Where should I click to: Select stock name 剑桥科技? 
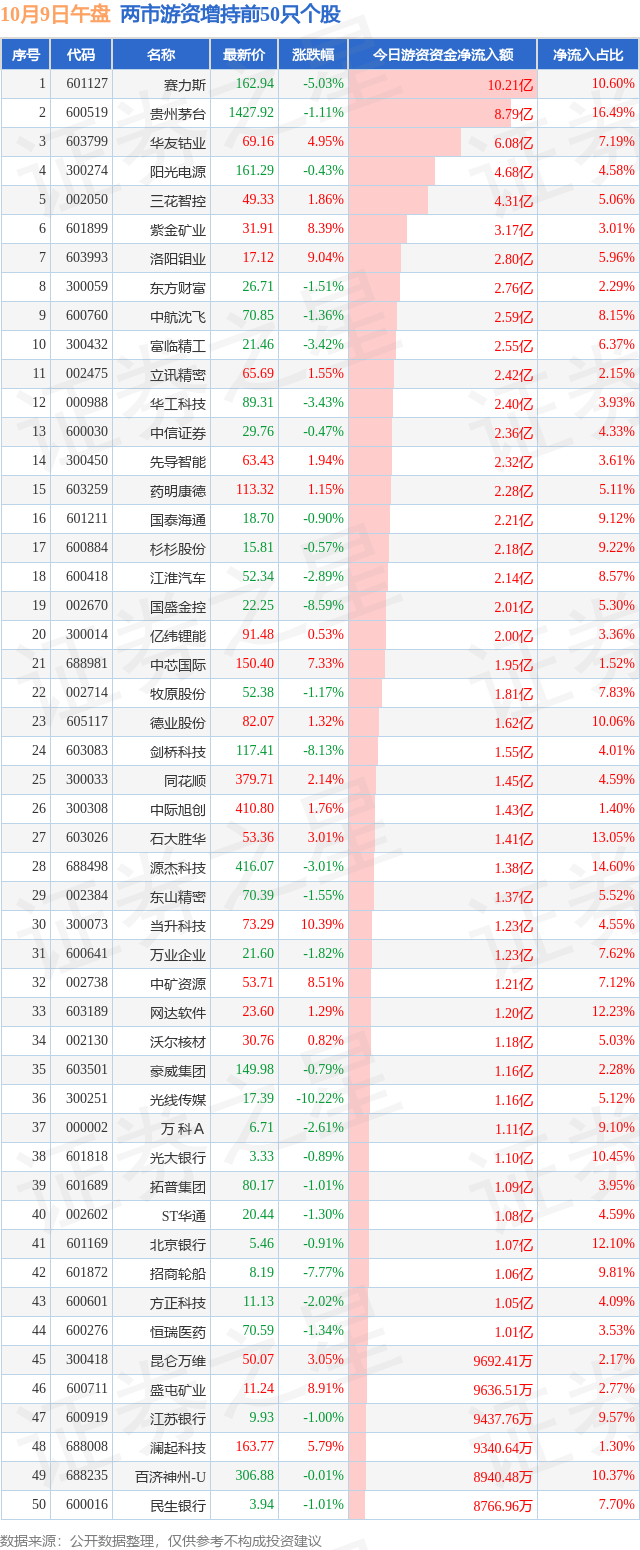click(178, 752)
